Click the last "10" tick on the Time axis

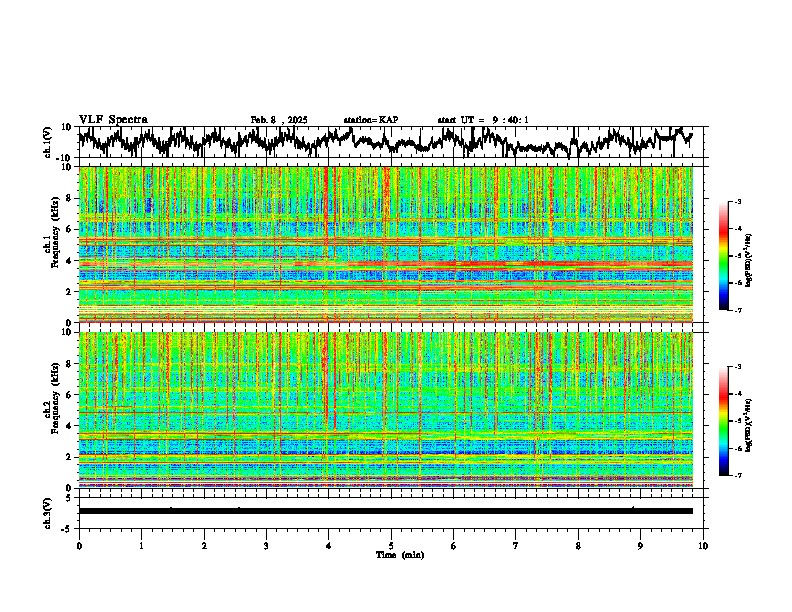703,546
